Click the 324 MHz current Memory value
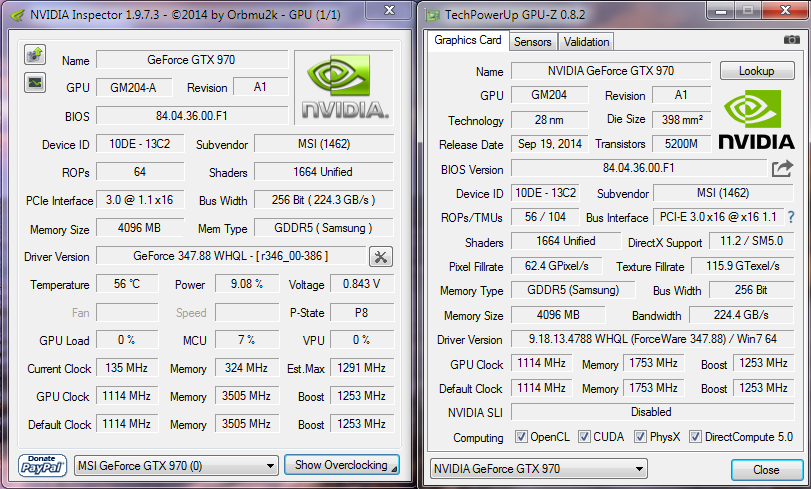This screenshot has height=489, width=811. coord(247,368)
